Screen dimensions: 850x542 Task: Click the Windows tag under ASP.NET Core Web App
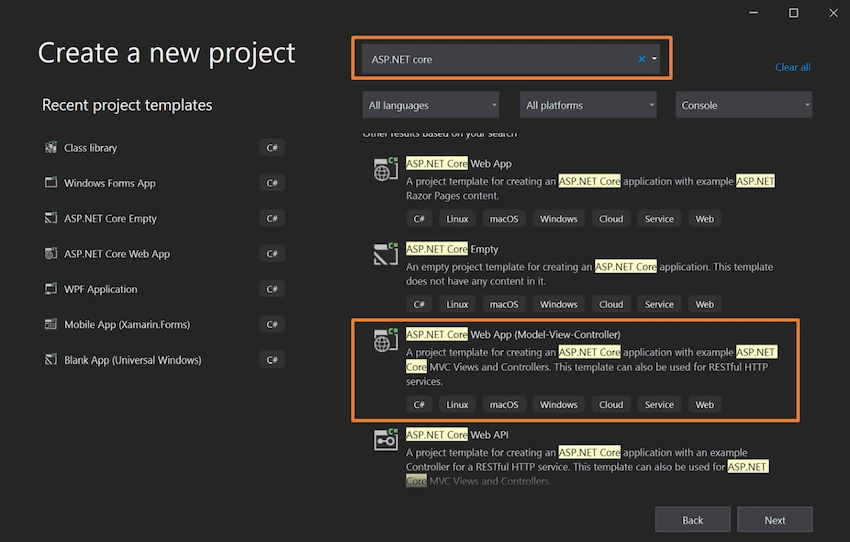tap(558, 219)
